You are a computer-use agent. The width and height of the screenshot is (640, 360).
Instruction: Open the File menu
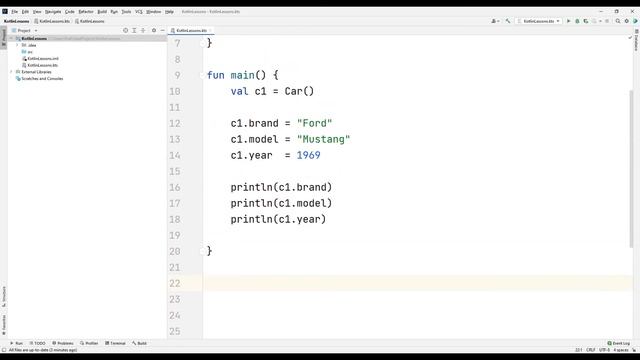click(15, 12)
